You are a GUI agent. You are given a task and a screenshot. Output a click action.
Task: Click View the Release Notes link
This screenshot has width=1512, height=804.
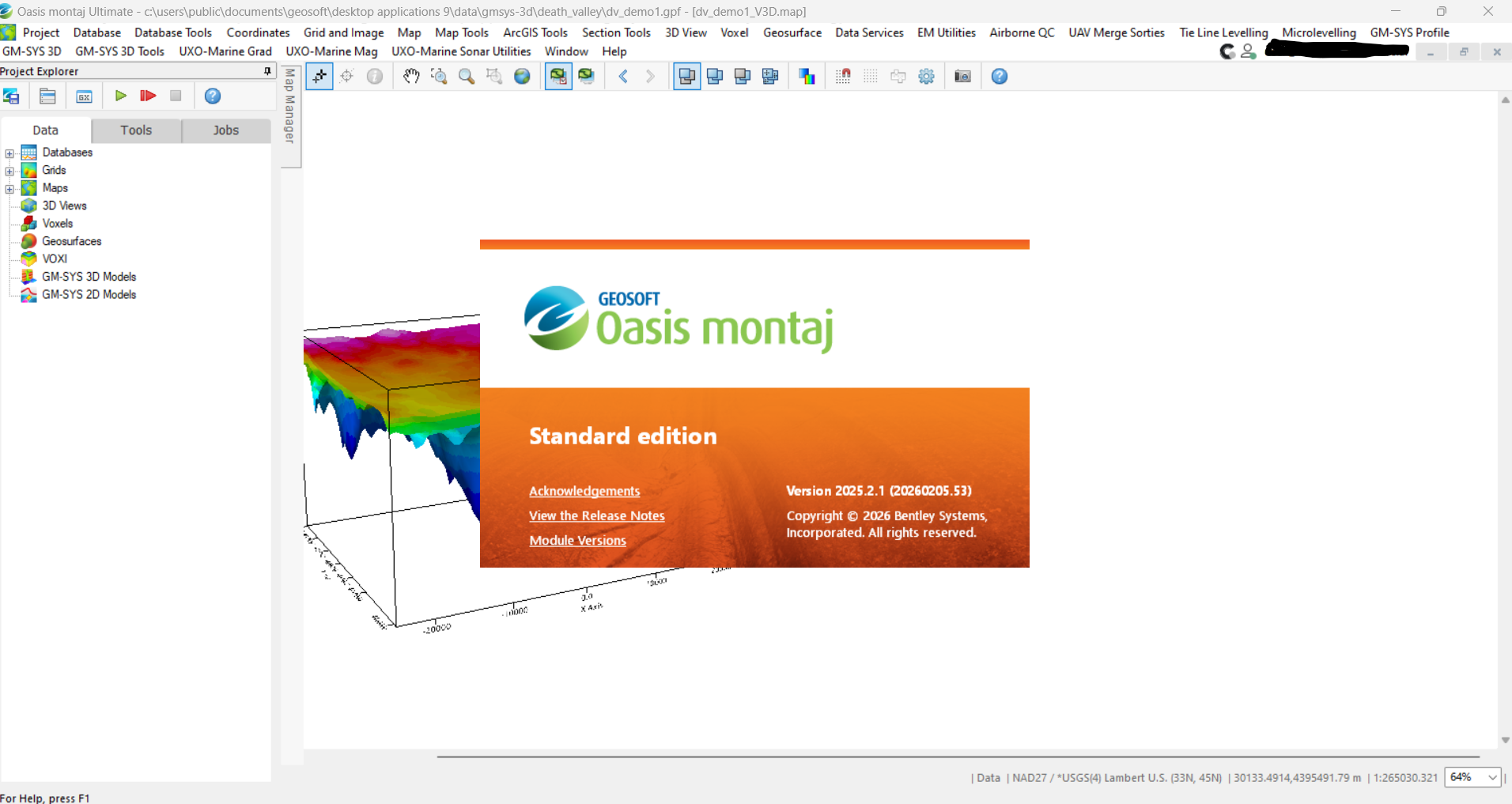[597, 515]
